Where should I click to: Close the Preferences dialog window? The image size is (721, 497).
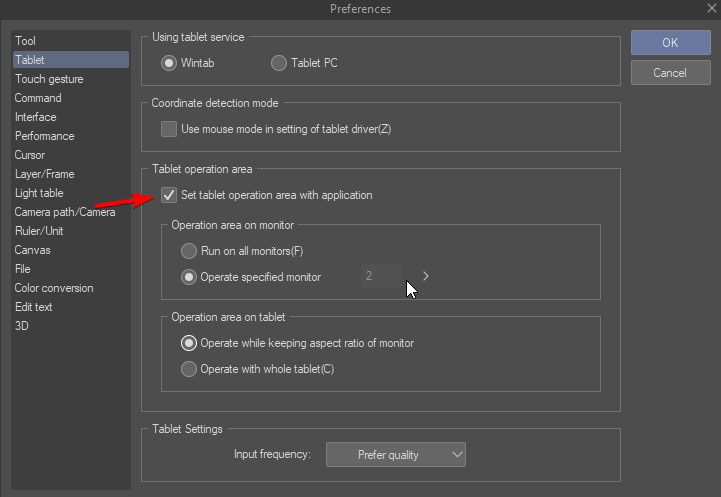[711, 8]
